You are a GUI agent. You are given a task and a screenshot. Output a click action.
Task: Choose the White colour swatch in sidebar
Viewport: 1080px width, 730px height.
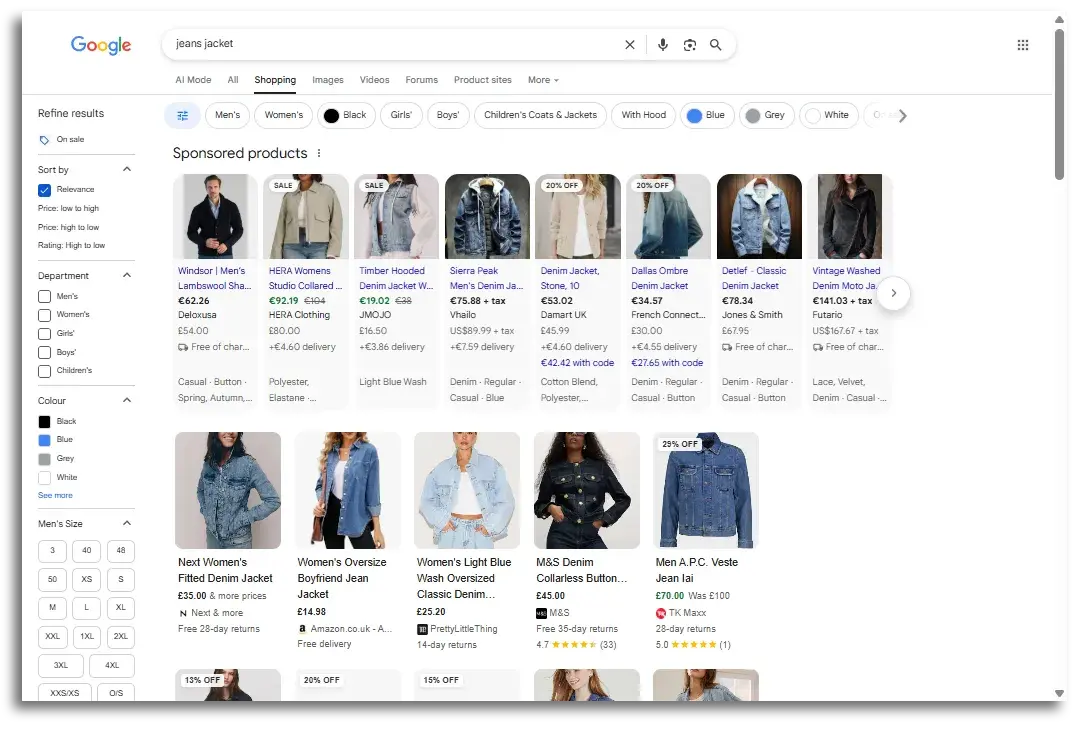click(x=44, y=478)
